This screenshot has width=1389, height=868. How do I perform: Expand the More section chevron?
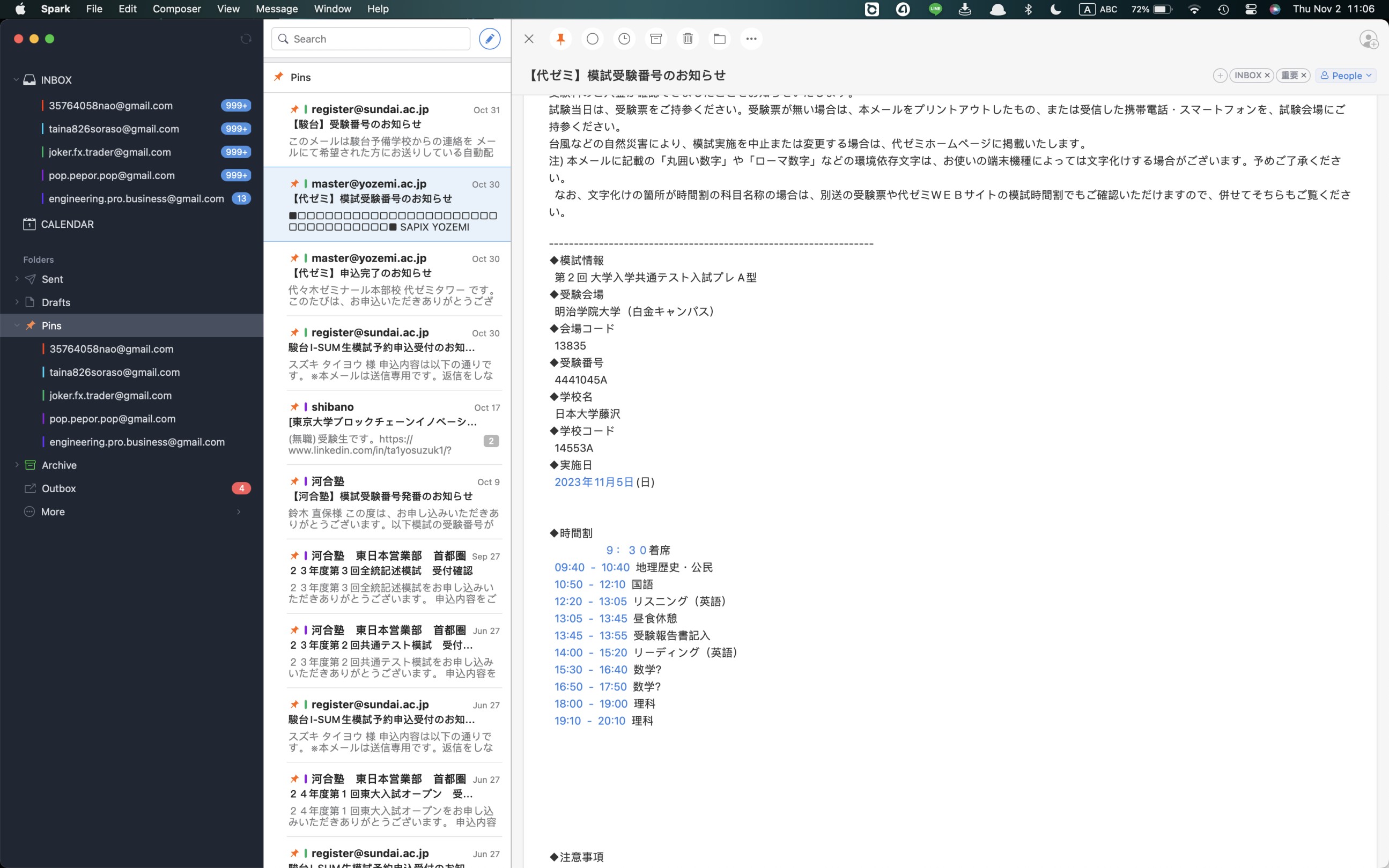tap(239, 511)
